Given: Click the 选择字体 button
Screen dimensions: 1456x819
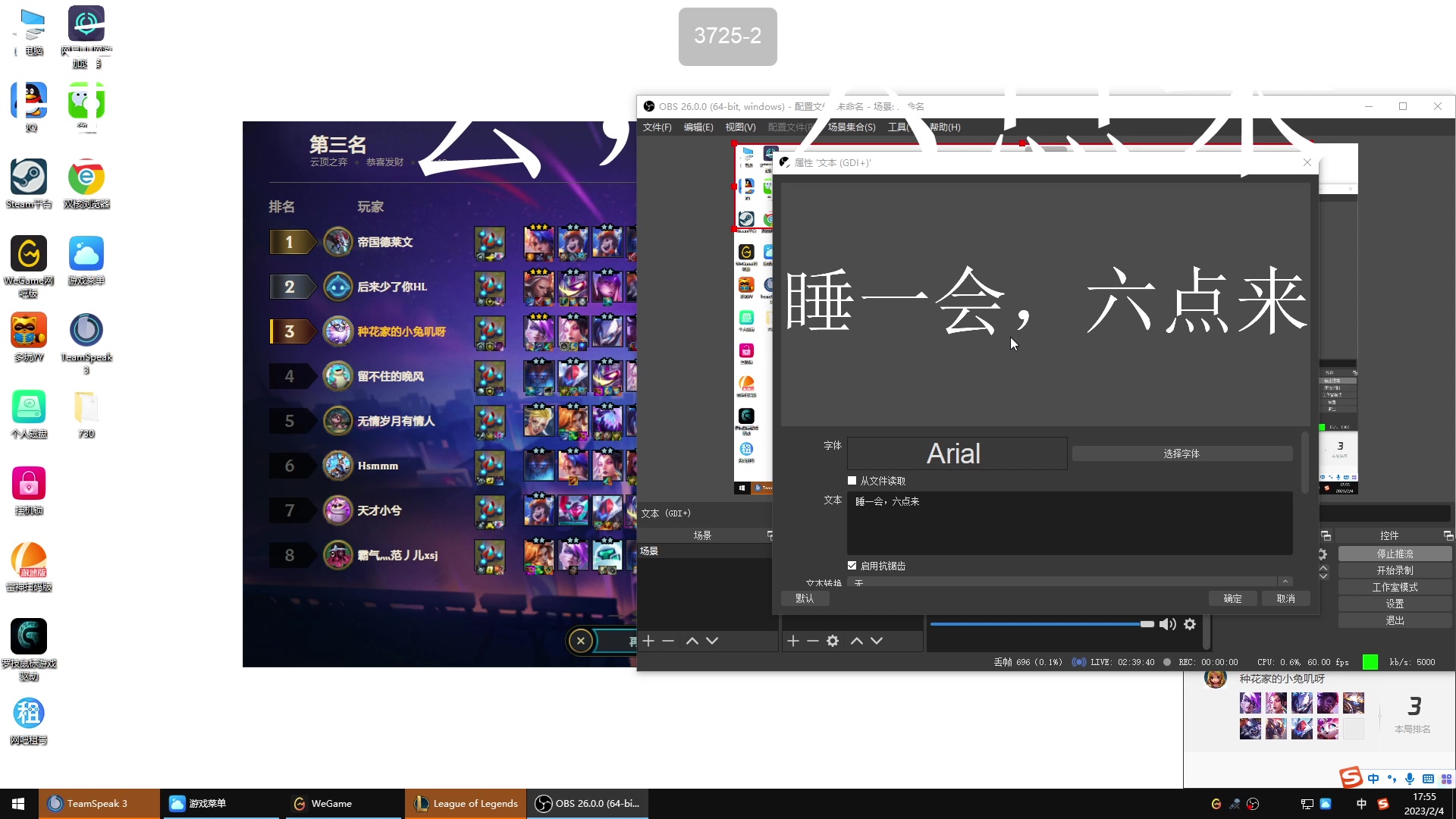Looking at the screenshot, I should point(1181,453).
